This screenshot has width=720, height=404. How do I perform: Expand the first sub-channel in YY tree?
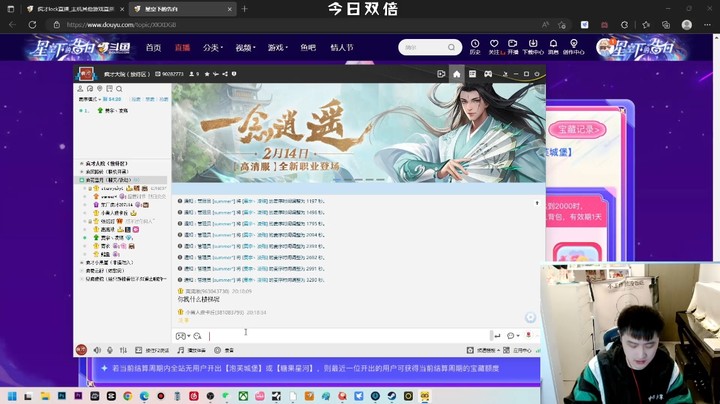pos(82,163)
